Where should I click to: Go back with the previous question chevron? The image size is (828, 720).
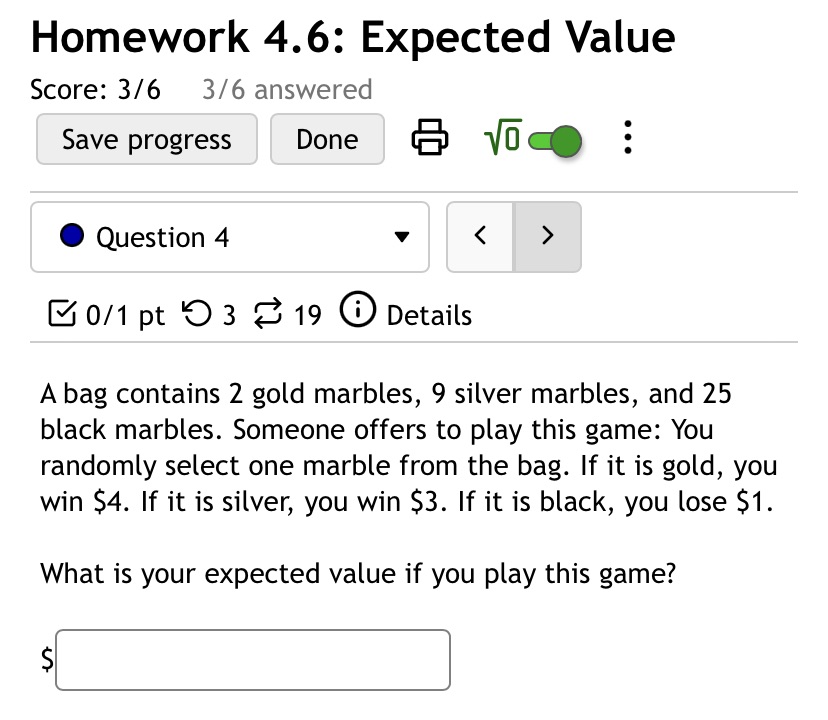[480, 235]
